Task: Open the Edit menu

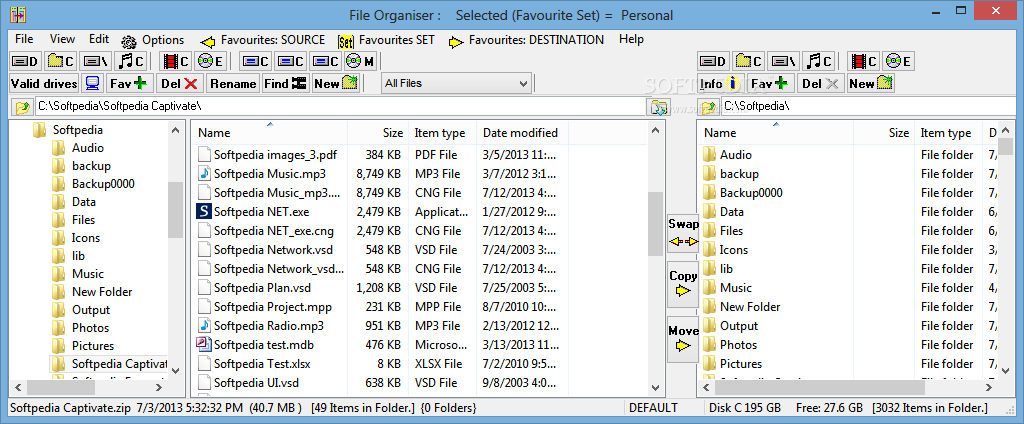Action: [x=99, y=39]
